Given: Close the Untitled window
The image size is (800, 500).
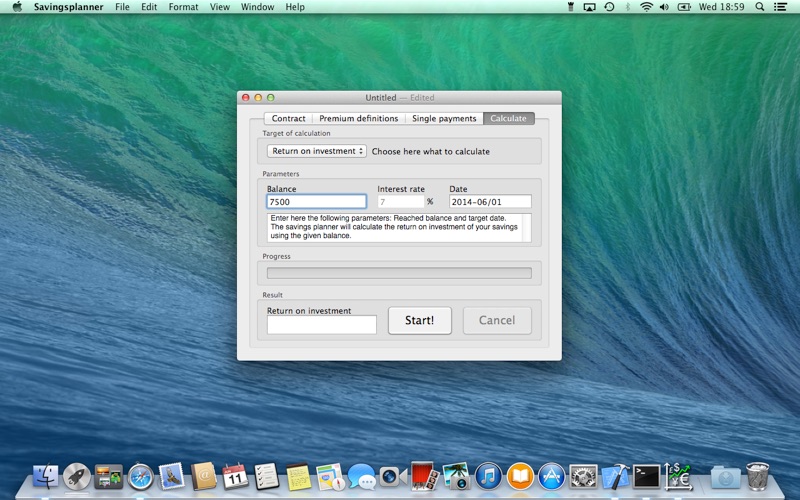Looking at the screenshot, I should click(245, 97).
